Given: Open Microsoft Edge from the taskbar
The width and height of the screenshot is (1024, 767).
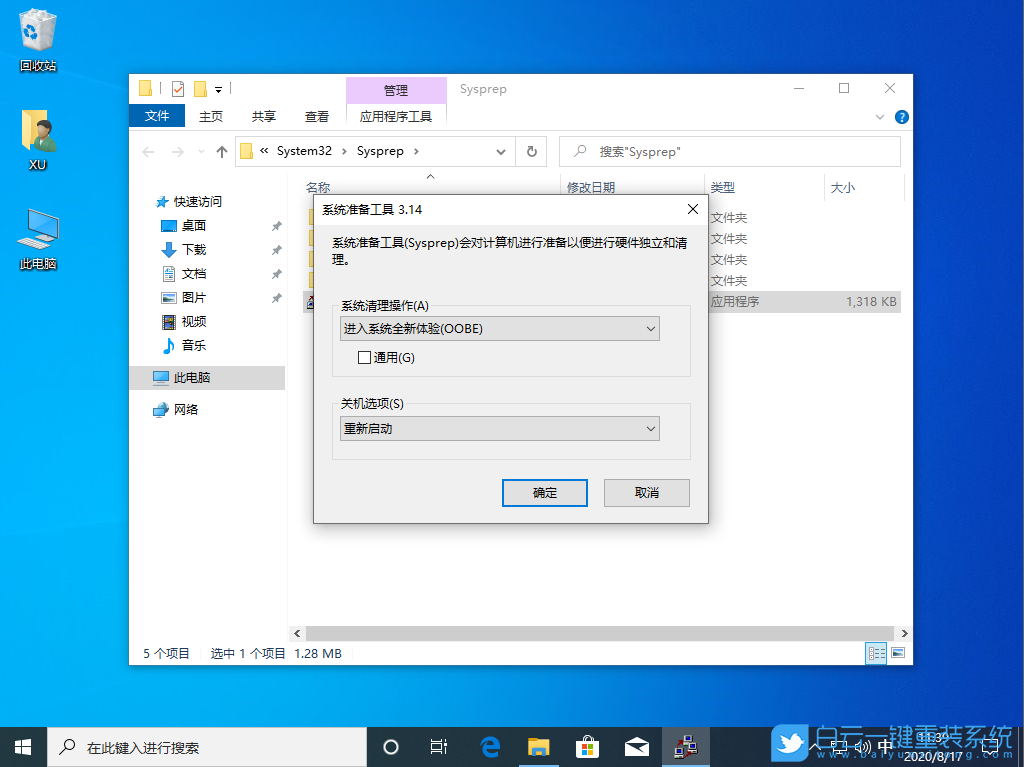Looking at the screenshot, I should click(489, 745).
